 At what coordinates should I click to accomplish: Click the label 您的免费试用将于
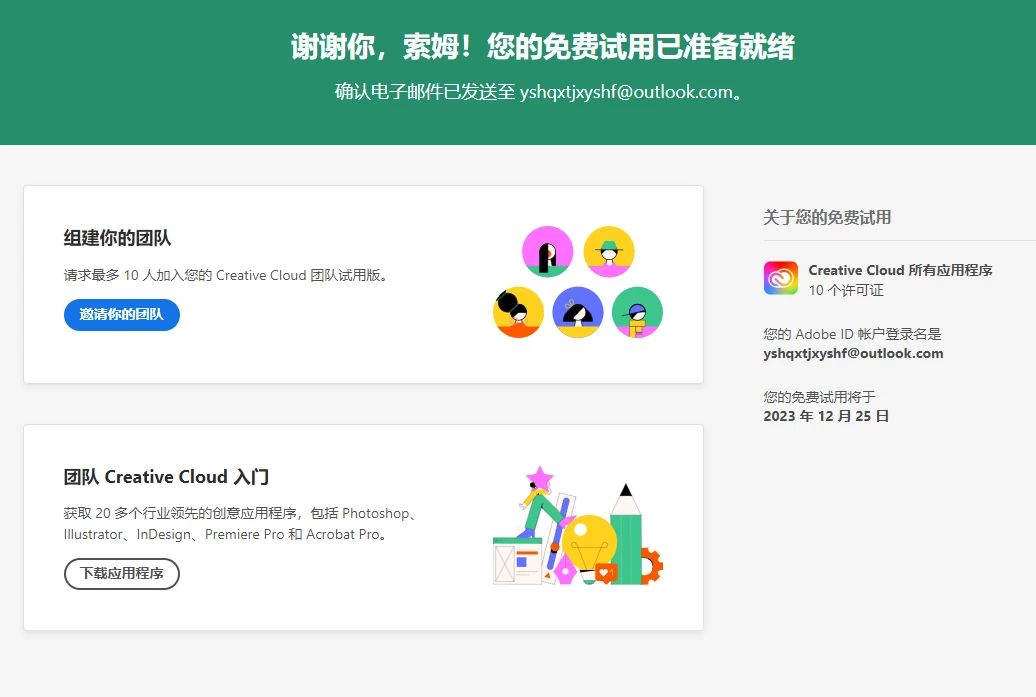click(819, 397)
